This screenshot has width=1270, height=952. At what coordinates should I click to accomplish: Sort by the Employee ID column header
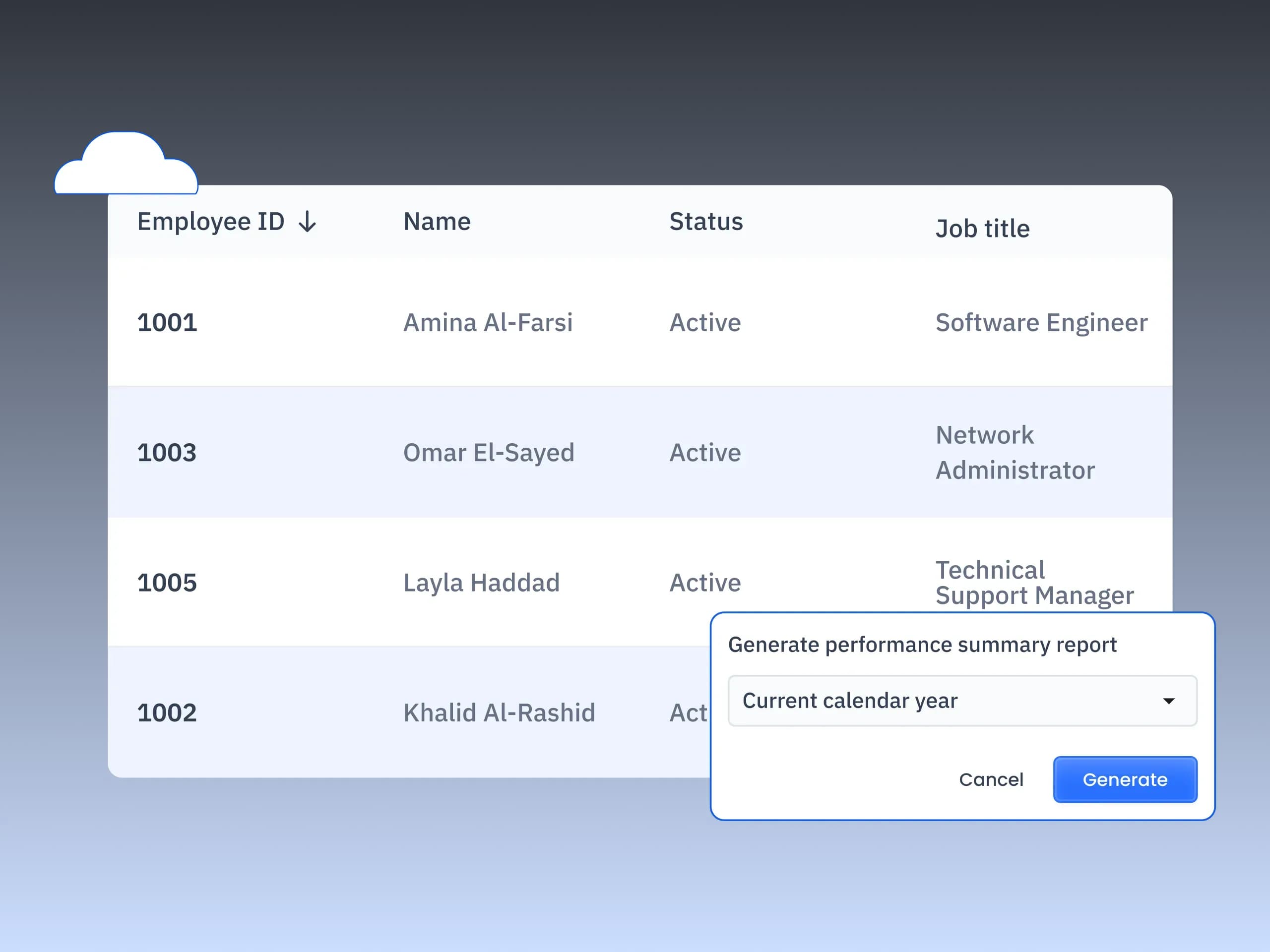coord(211,222)
